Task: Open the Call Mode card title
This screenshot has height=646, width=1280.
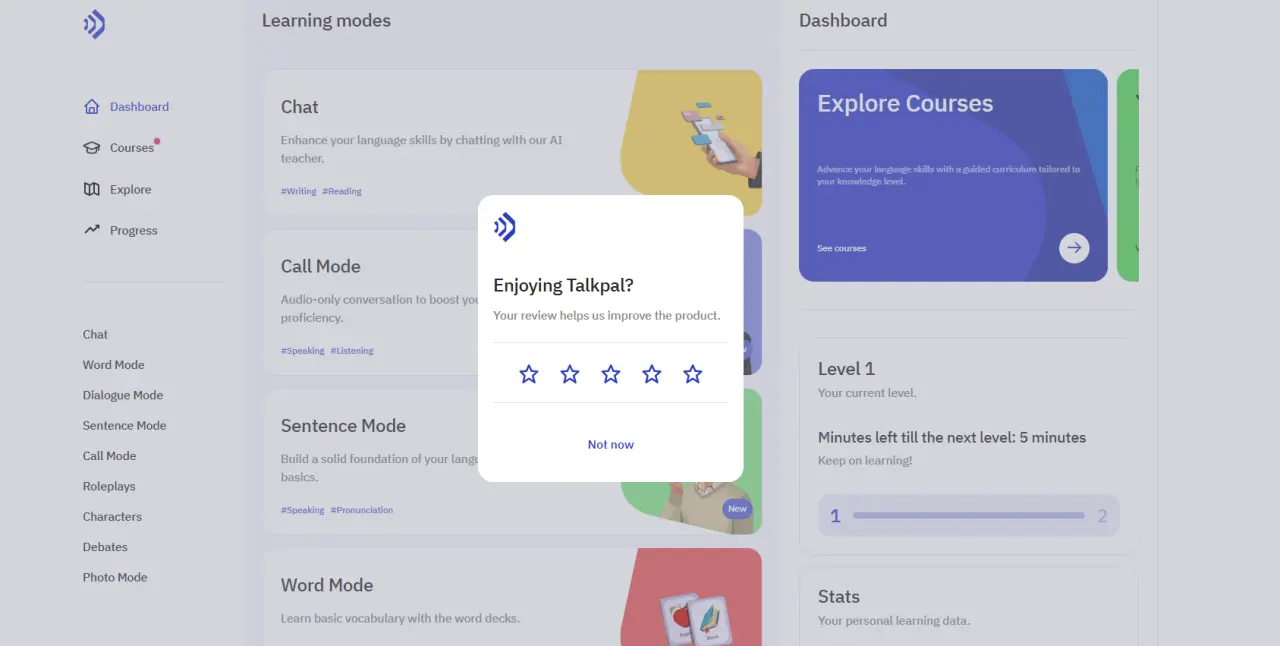Action: 320,266
